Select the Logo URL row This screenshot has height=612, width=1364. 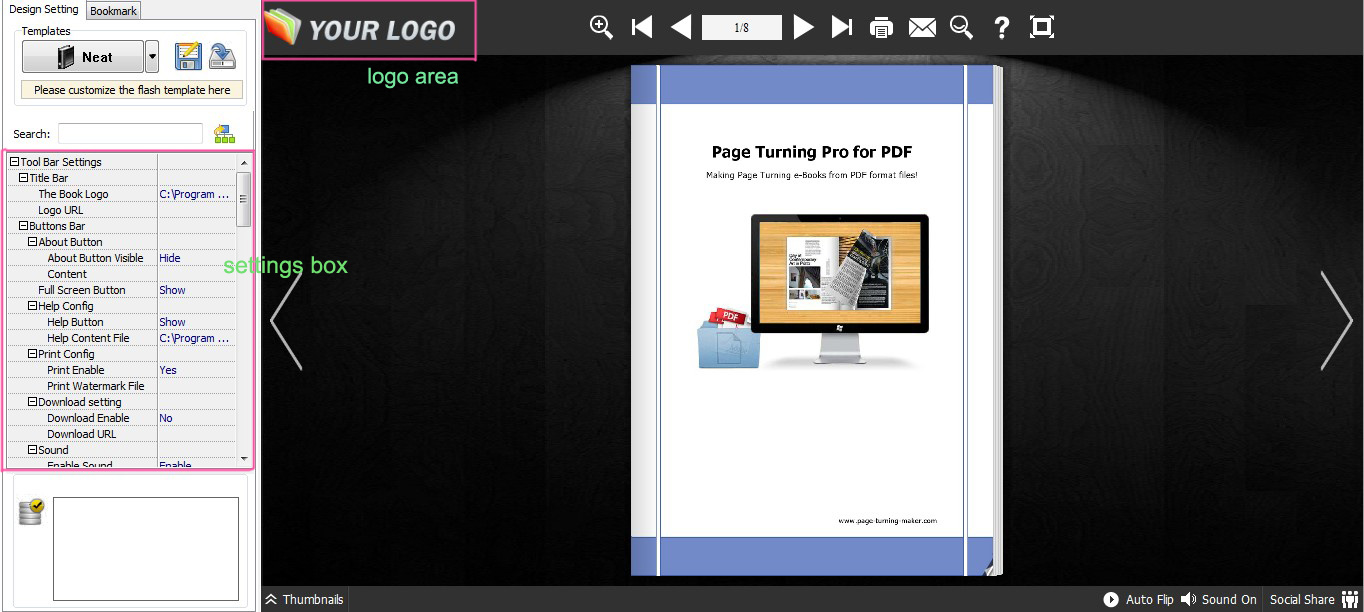click(x=122, y=210)
